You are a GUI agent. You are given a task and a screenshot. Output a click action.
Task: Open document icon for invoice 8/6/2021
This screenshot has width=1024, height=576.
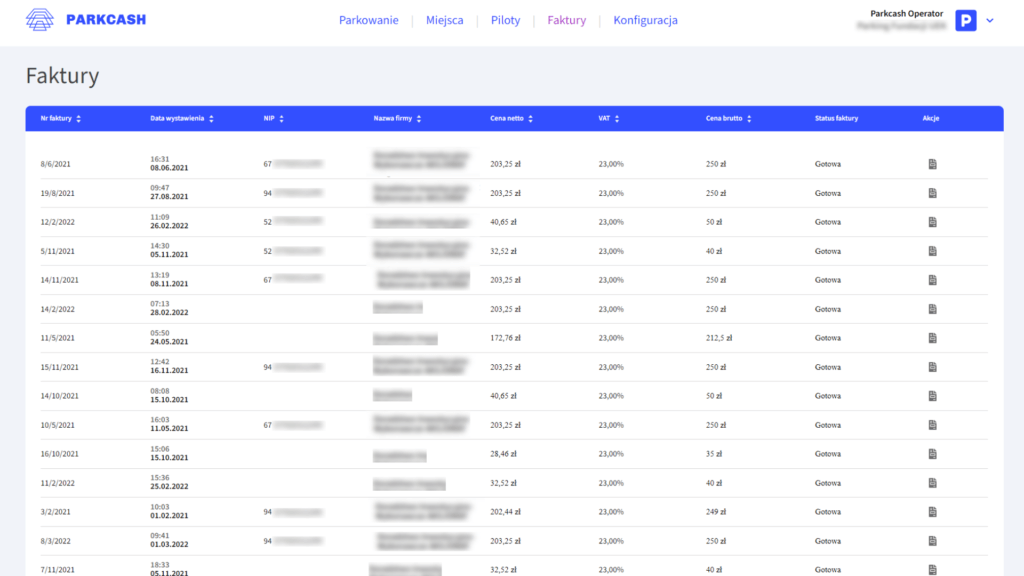(x=932, y=164)
